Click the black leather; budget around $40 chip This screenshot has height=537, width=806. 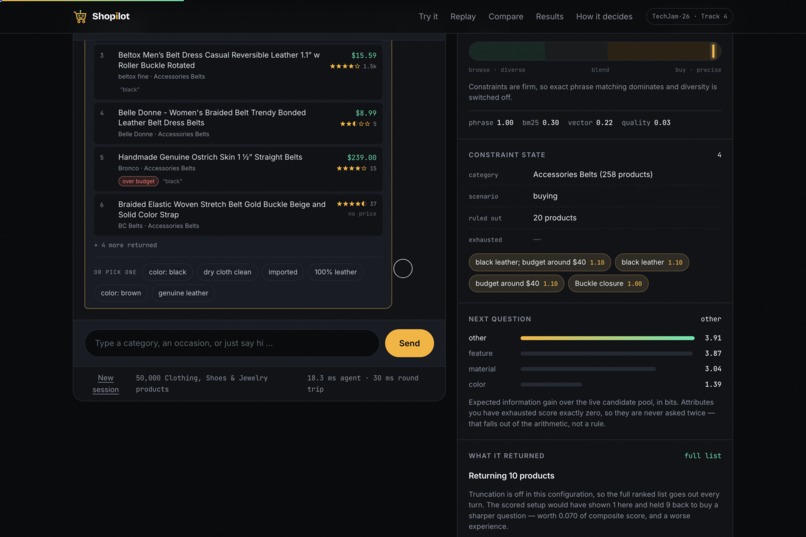tap(540, 262)
